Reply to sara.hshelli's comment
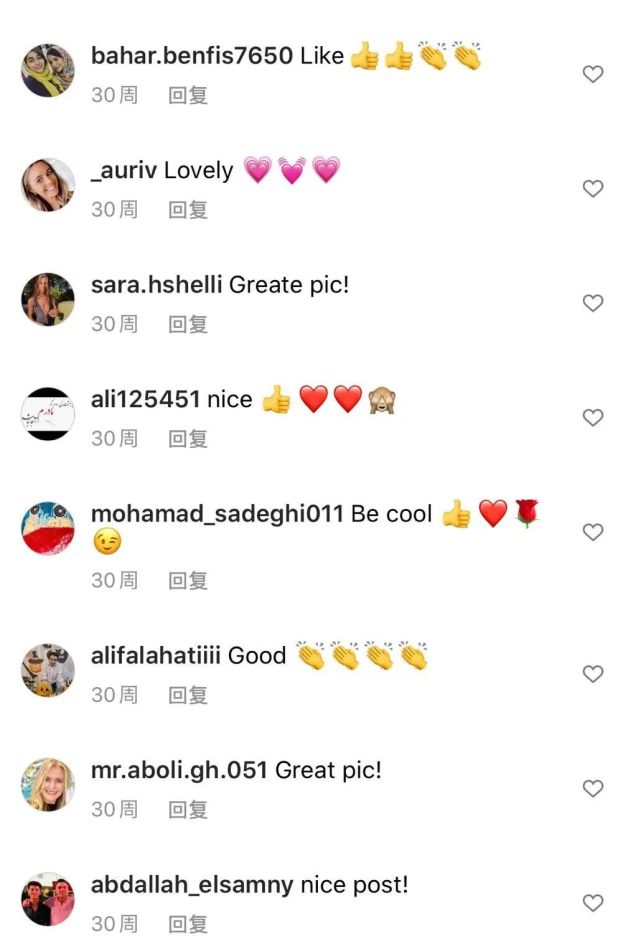Viewport: 641px width, 946px height. pos(188,325)
